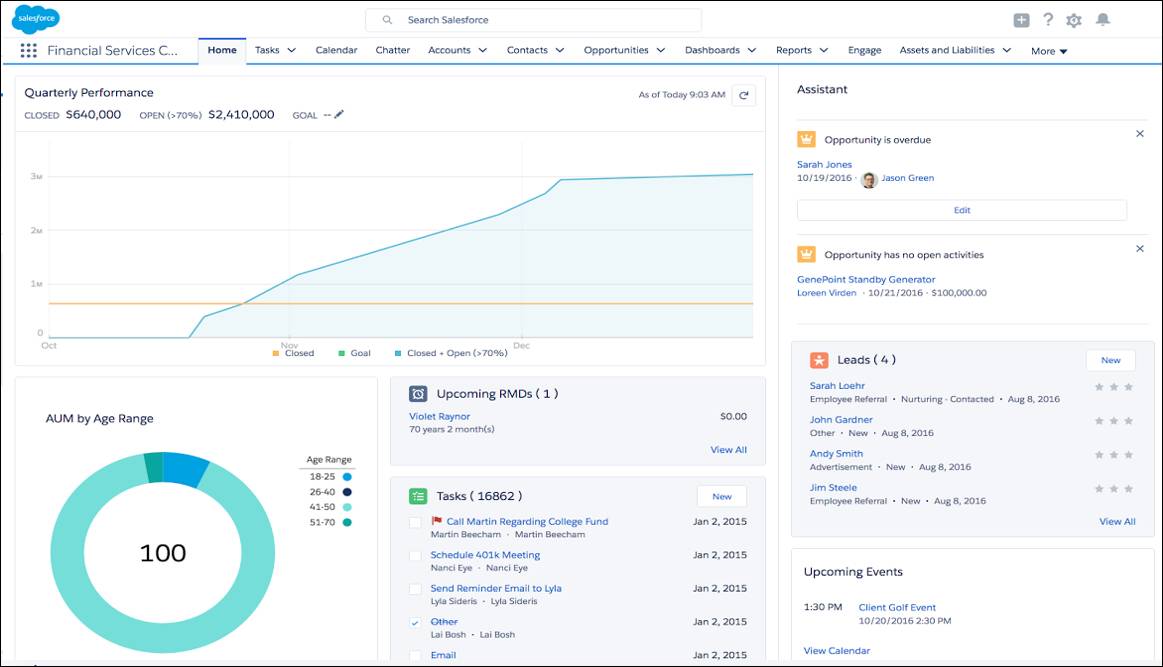Expand the Tasks tab dropdown arrow

[291, 50]
